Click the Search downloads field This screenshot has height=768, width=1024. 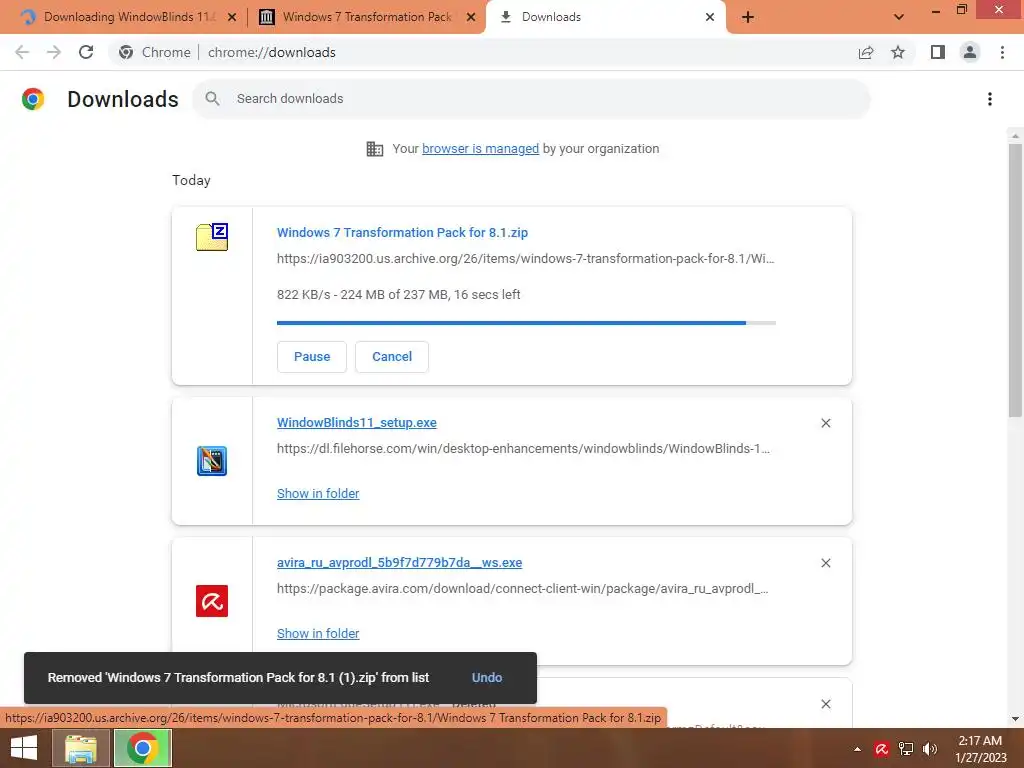pyautogui.click(x=532, y=99)
